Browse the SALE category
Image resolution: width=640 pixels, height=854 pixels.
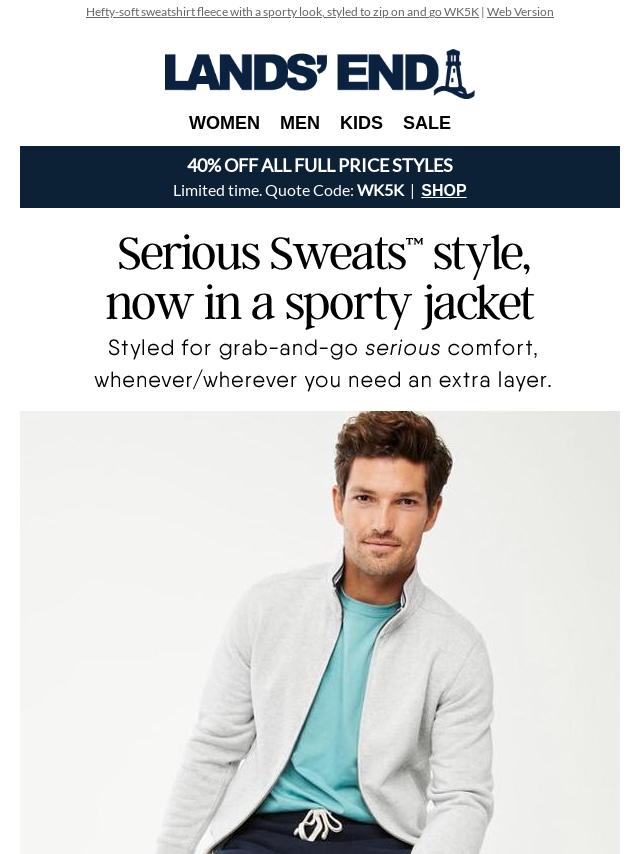pos(426,123)
